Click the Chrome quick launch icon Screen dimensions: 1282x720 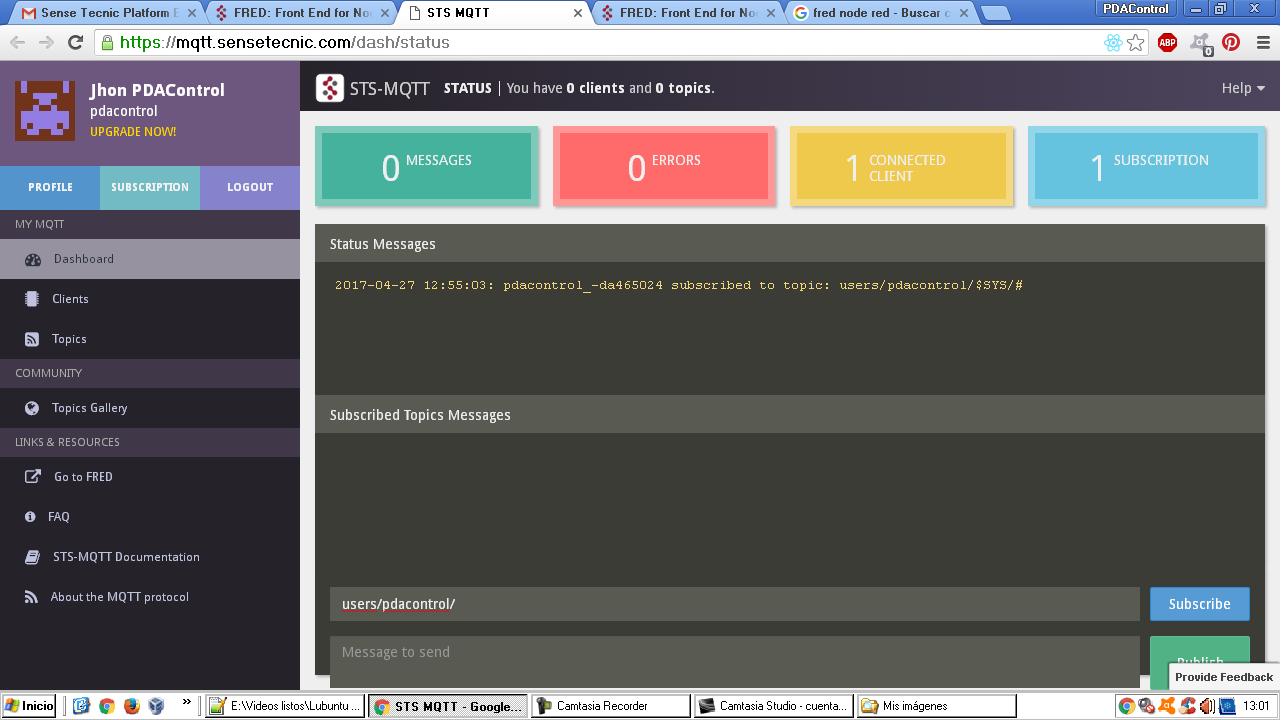[x=106, y=706]
